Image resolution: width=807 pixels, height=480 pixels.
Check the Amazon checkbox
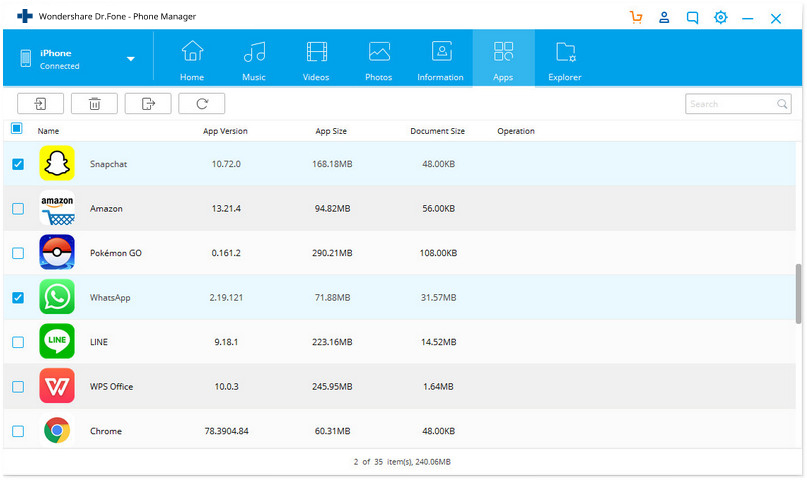[x=18, y=208]
